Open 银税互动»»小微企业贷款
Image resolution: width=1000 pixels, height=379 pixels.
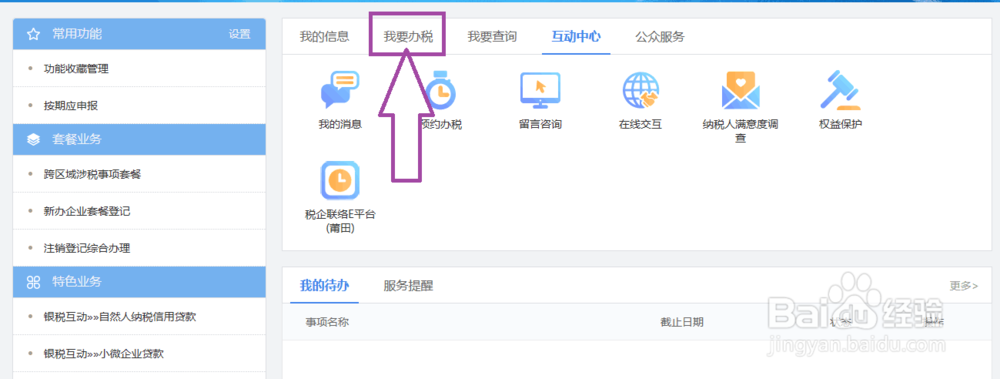pos(139,353)
